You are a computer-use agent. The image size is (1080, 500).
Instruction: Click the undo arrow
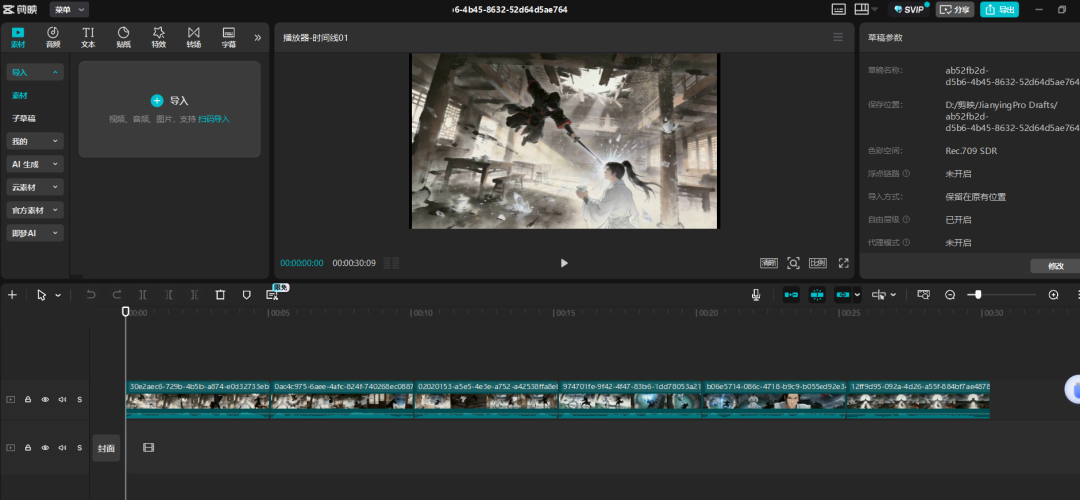coord(90,295)
